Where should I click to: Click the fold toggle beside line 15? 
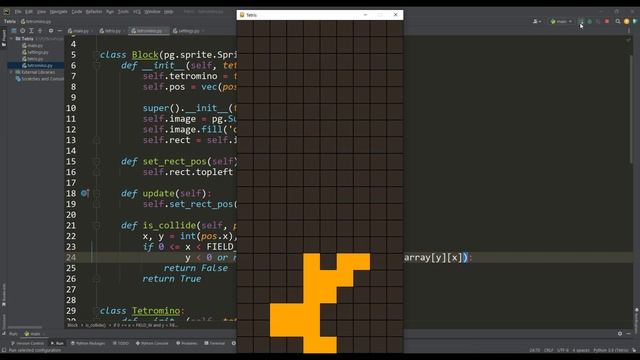pos(97,162)
